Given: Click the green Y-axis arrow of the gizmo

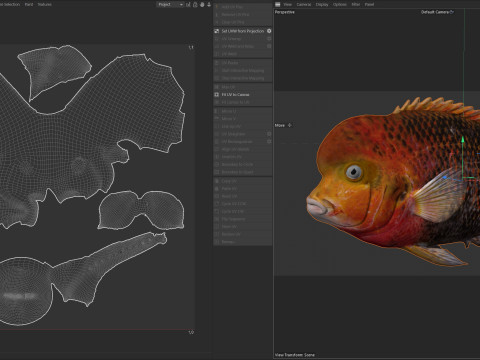Looking at the screenshot, I should [x=463, y=139].
